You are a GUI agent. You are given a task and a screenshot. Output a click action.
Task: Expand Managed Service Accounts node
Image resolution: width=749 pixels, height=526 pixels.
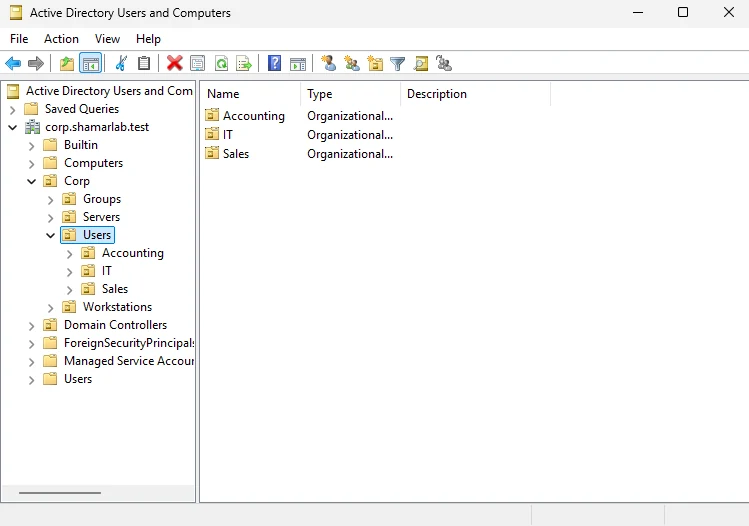pos(32,362)
